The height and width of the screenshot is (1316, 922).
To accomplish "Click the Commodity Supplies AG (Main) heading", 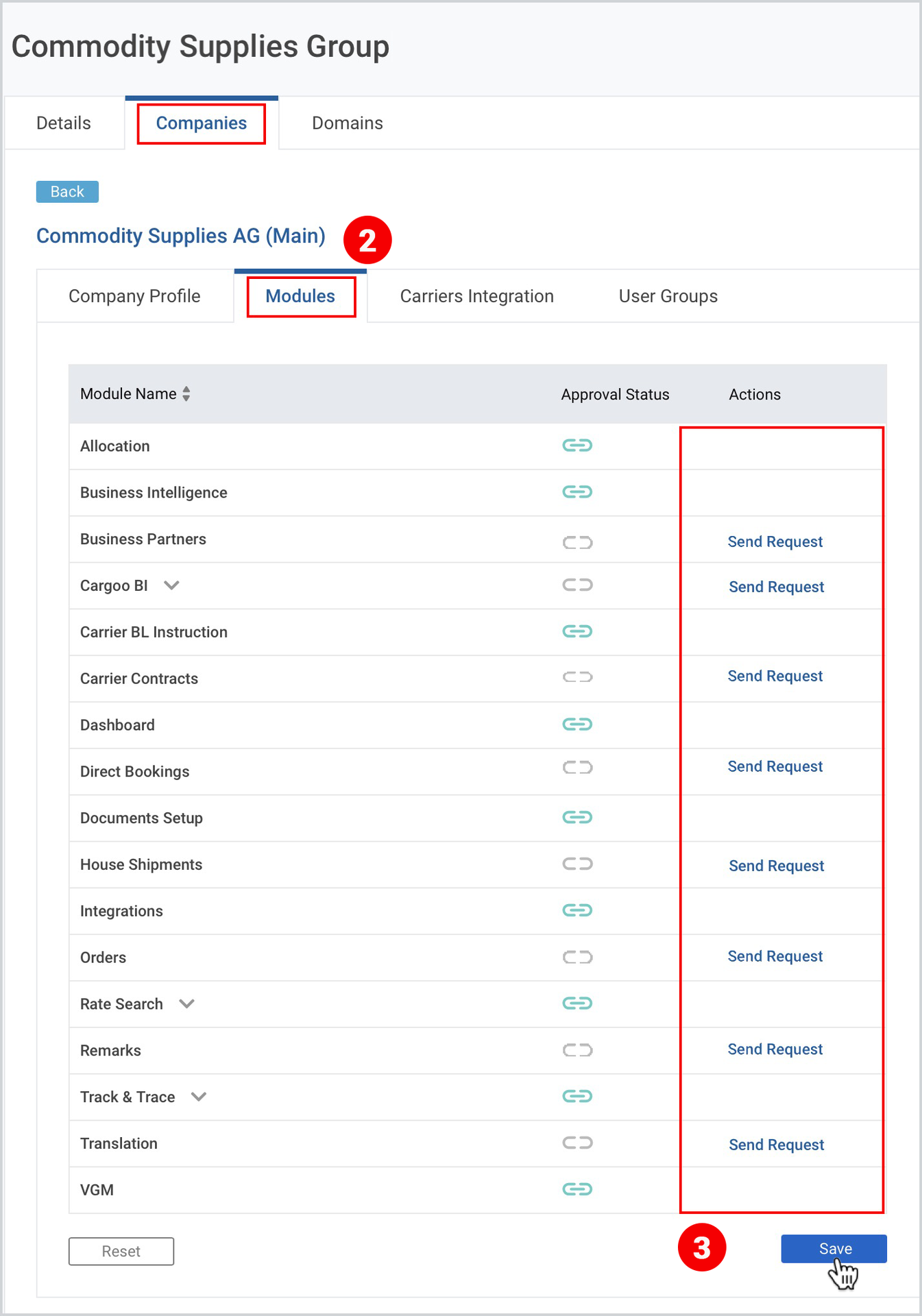I will 181,236.
